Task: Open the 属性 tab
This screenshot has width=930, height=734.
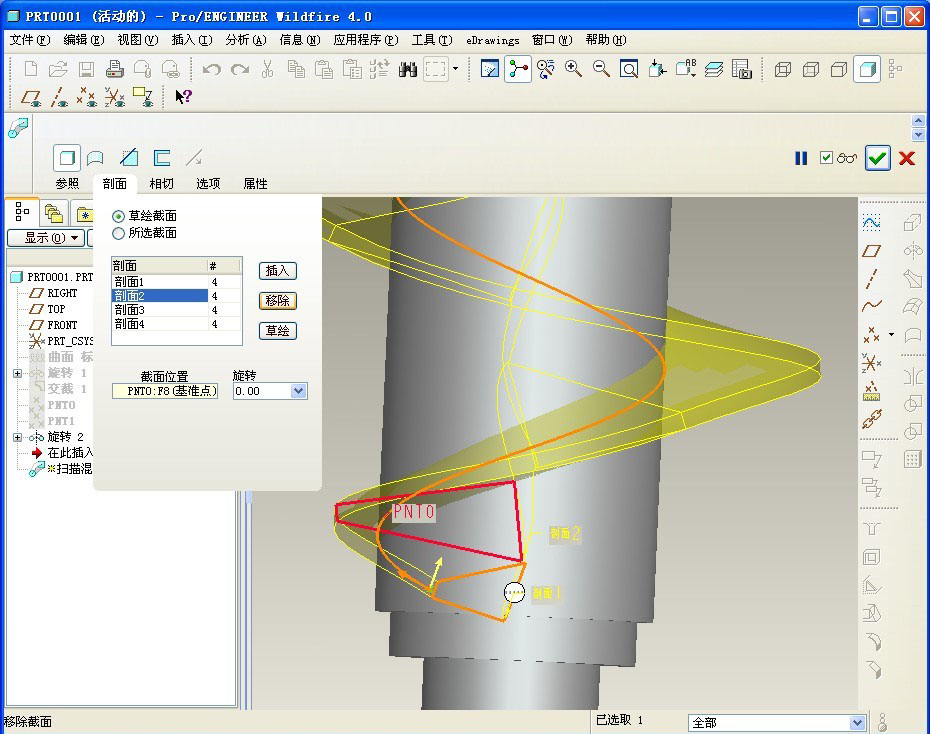Action: coord(255,184)
